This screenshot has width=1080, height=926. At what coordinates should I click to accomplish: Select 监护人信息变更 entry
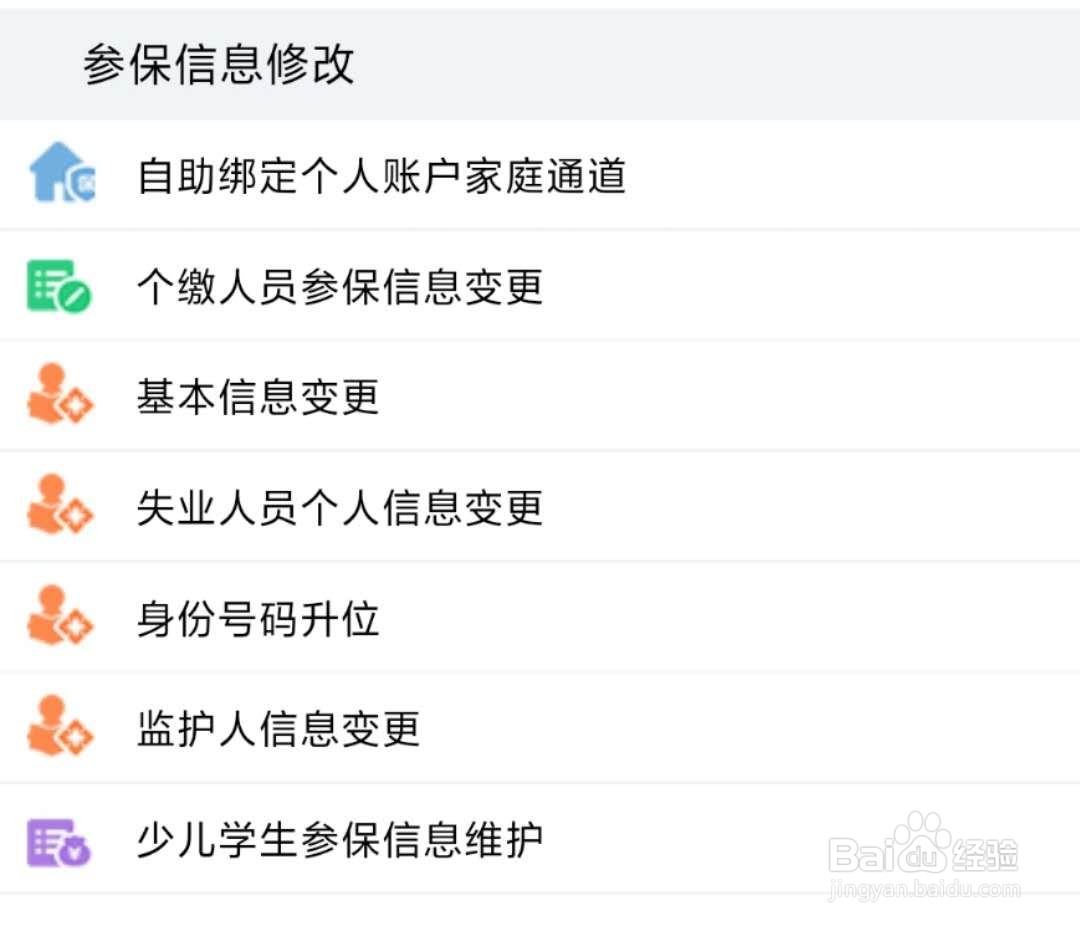click(x=278, y=729)
